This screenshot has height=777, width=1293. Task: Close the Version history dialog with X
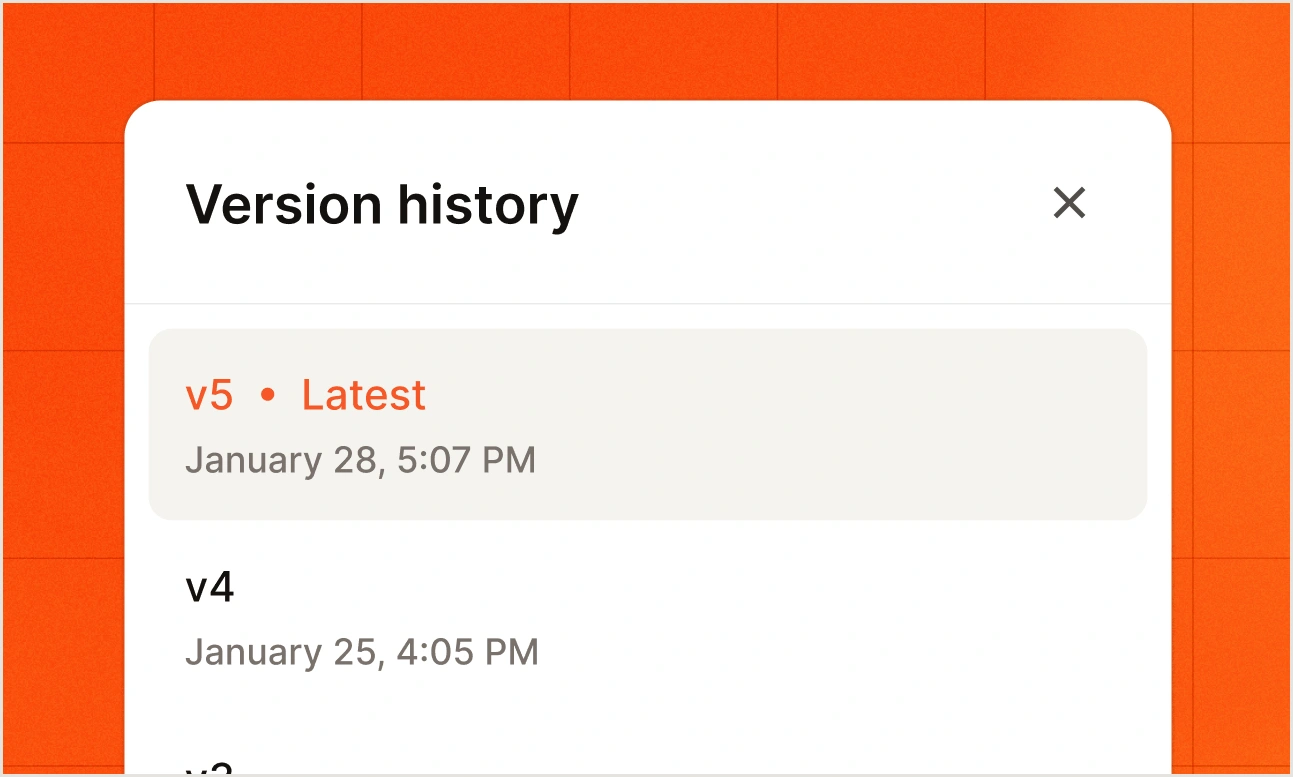pyautogui.click(x=1069, y=203)
